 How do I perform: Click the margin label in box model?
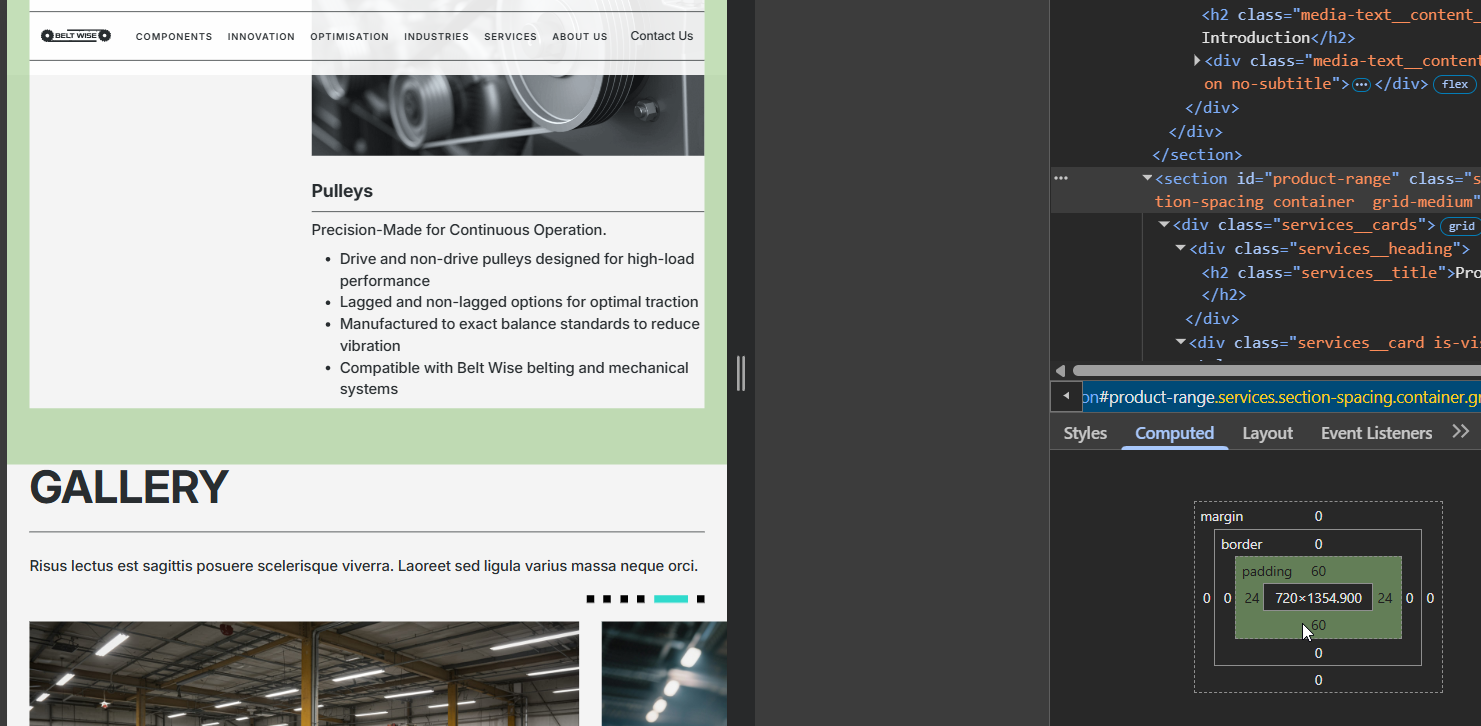tap(1222, 516)
